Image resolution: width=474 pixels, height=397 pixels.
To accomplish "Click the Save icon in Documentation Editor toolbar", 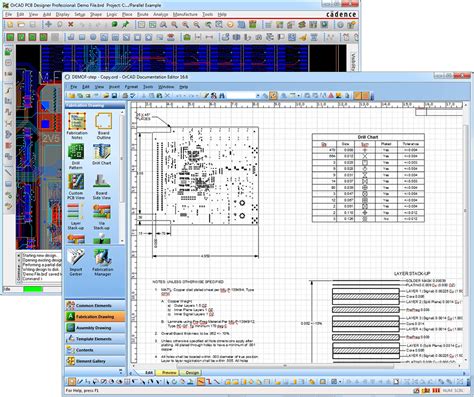I will point(114,96).
